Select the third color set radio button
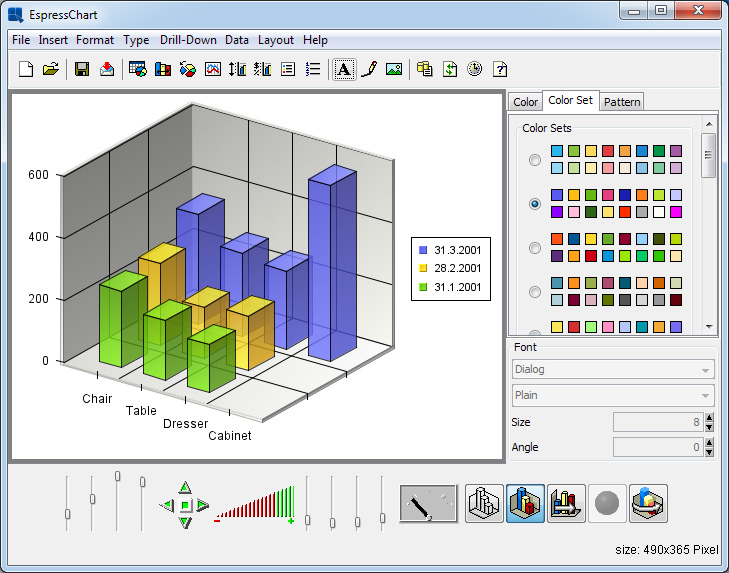This screenshot has width=729, height=573. tap(535, 248)
